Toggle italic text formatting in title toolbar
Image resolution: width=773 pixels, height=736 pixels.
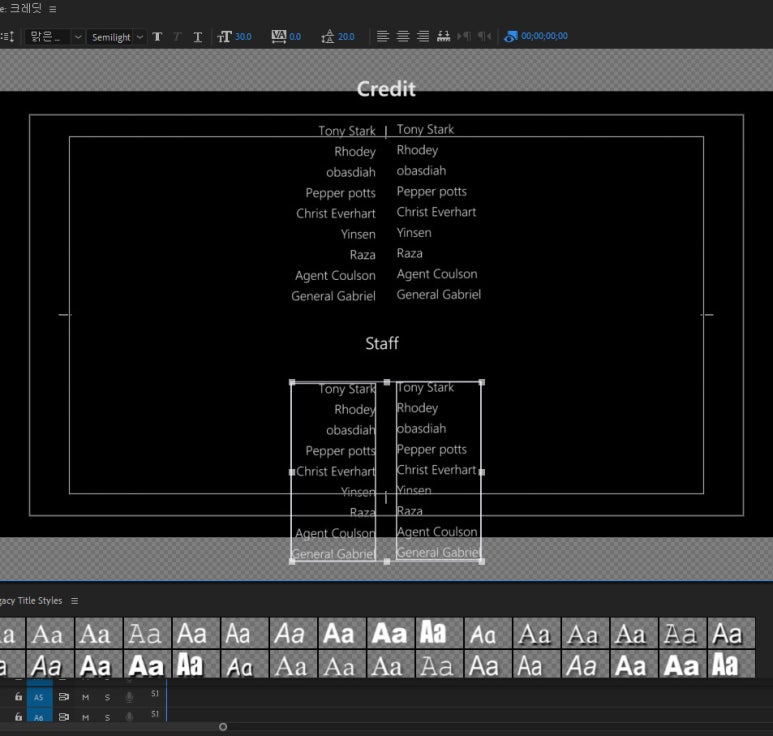point(177,36)
